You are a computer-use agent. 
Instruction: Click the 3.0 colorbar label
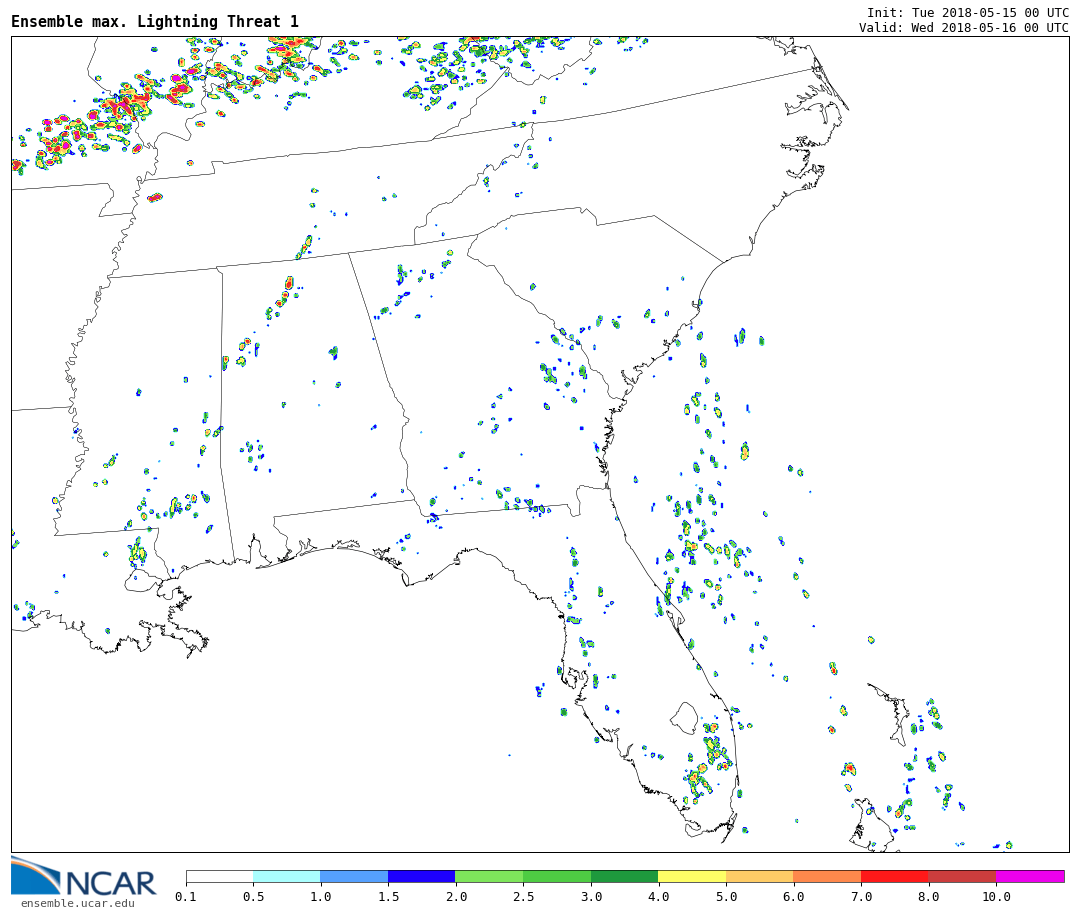point(591,897)
